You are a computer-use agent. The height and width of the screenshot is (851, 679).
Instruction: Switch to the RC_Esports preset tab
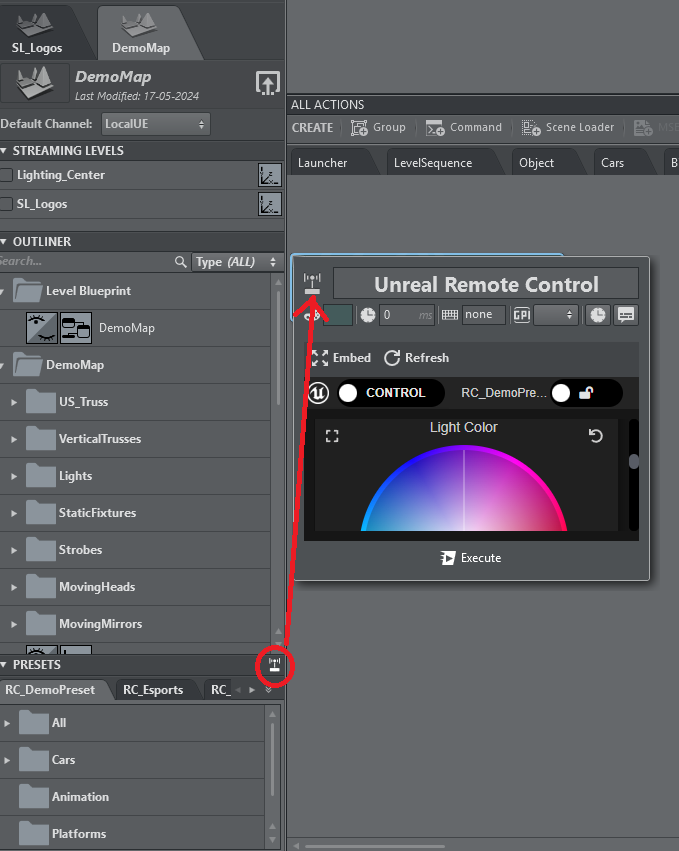tap(153, 689)
